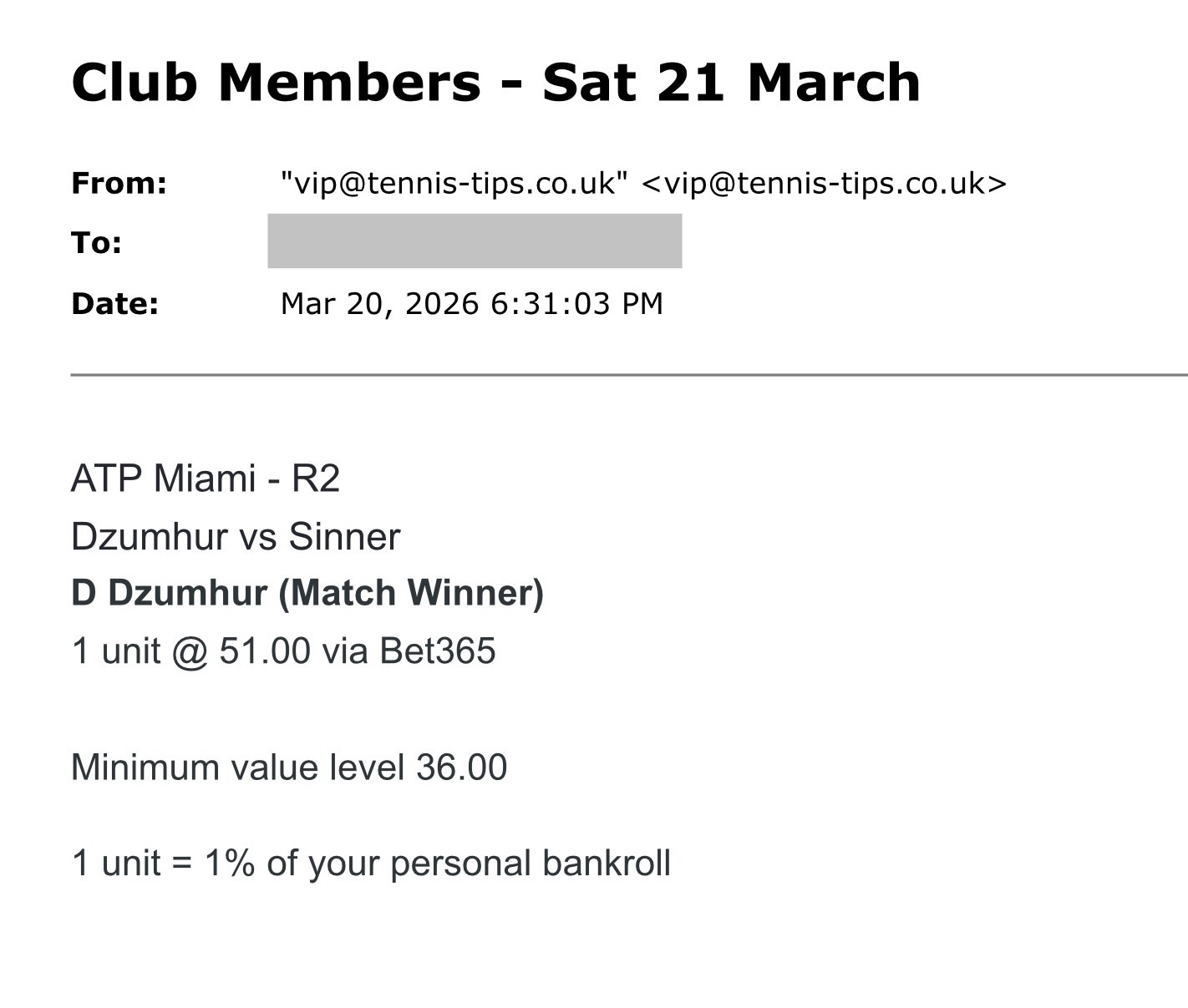Click the personal bankroll unit note
This screenshot has height=1008, width=1188.
[x=371, y=863]
